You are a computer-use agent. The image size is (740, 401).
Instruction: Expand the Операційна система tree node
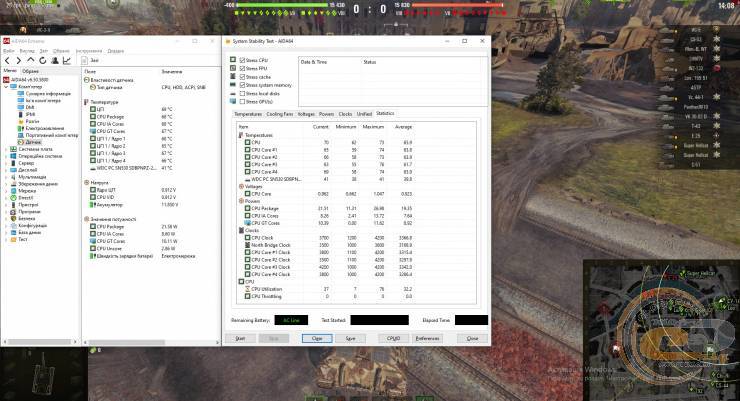click(x=6, y=156)
